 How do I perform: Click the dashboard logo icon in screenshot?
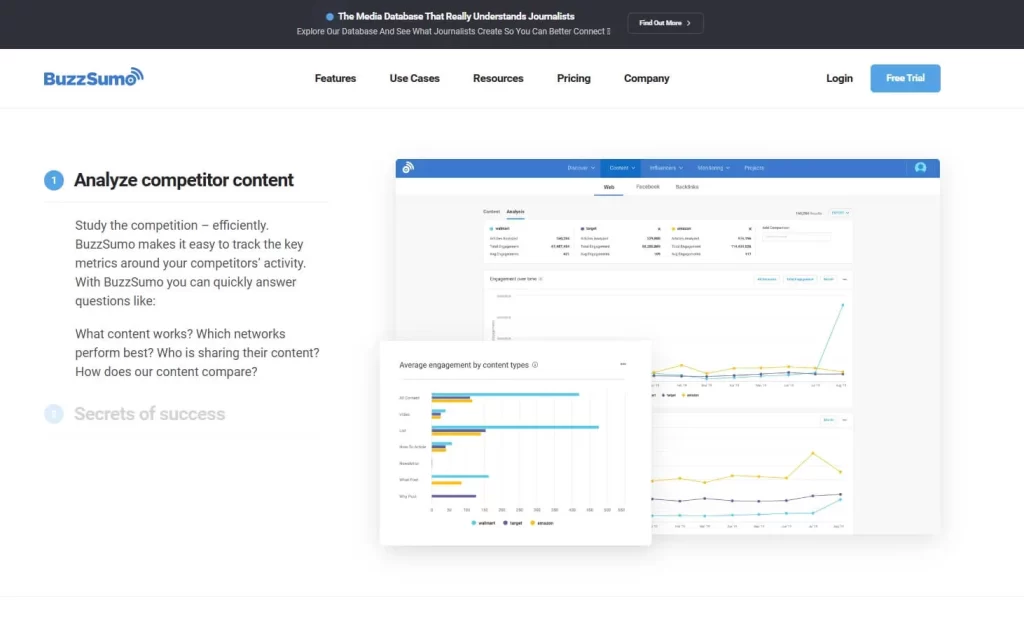[408, 168]
